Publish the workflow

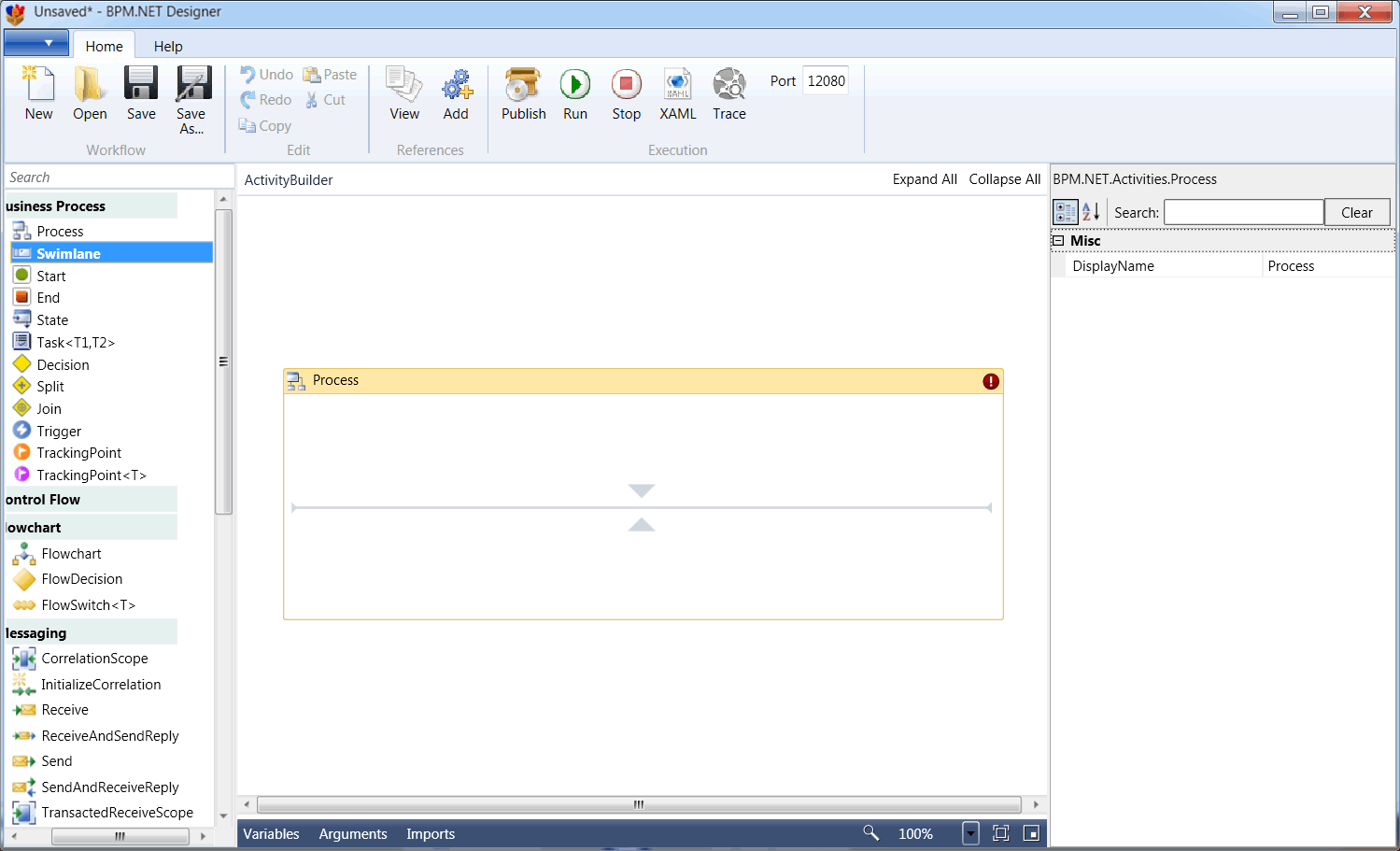pos(523,94)
